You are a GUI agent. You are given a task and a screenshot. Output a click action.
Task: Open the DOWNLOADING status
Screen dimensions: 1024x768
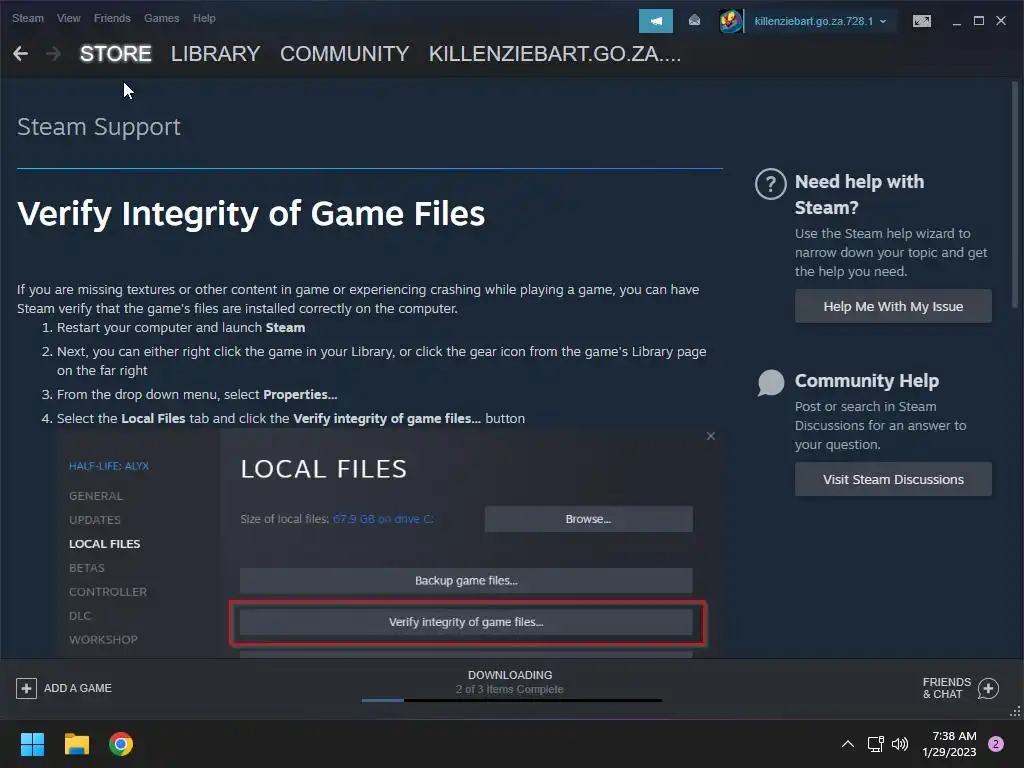point(510,675)
